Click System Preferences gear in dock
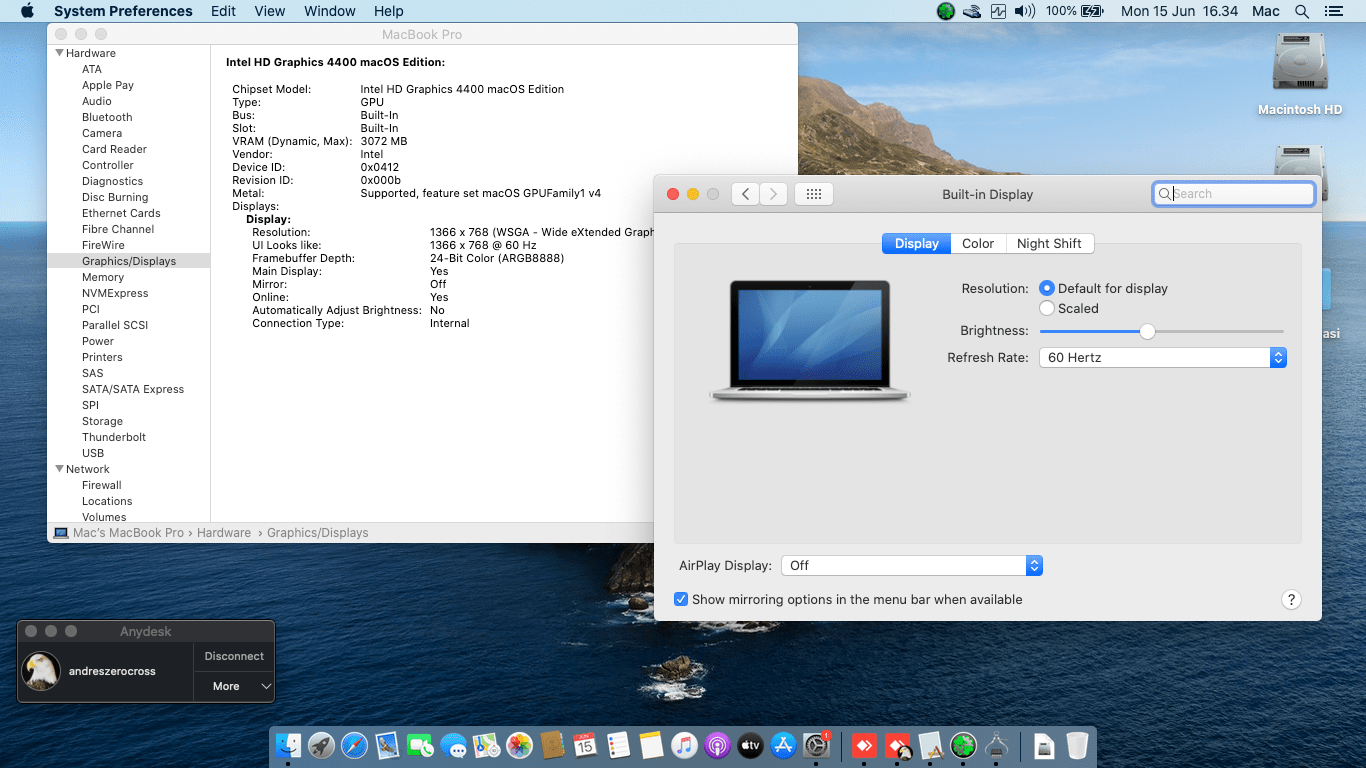The height and width of the screenshot is (768, 1366). [x=817, y=745]
